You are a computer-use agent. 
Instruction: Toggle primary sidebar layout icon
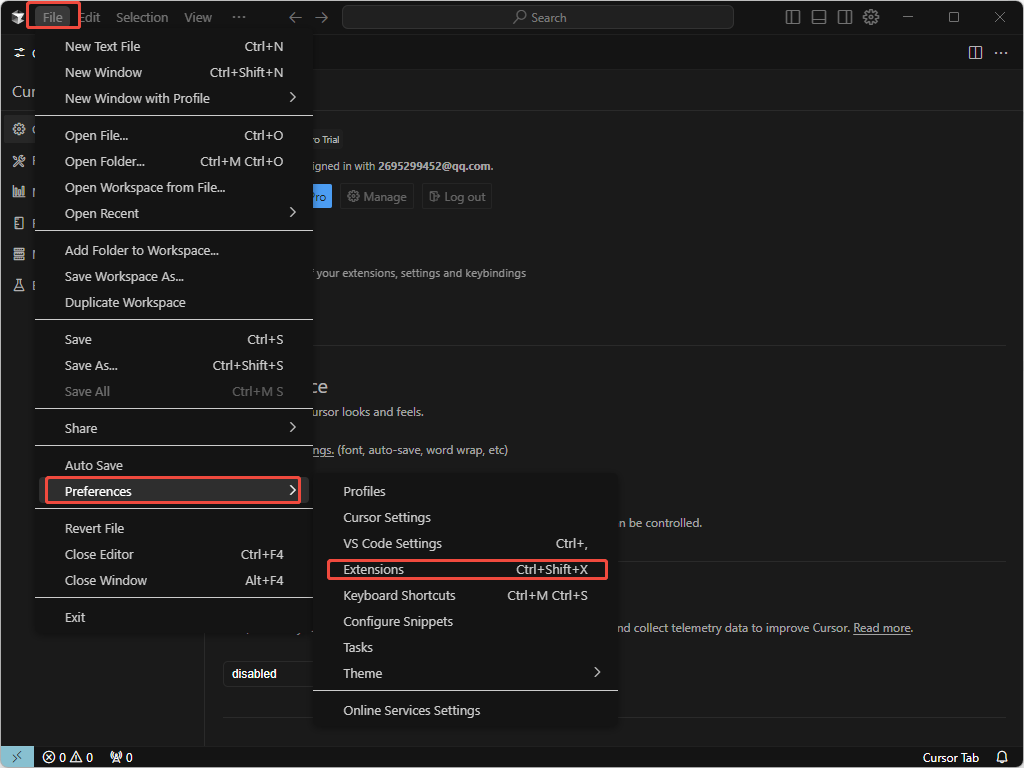(x=793, y=17)
